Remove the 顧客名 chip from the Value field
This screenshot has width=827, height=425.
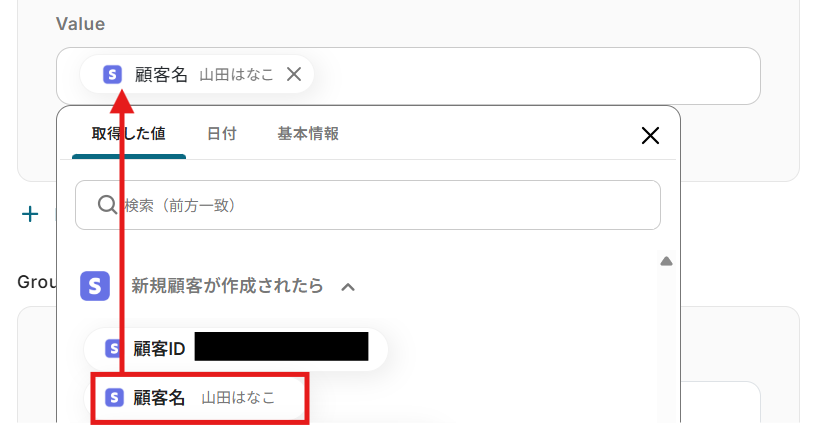coord(294,74)
